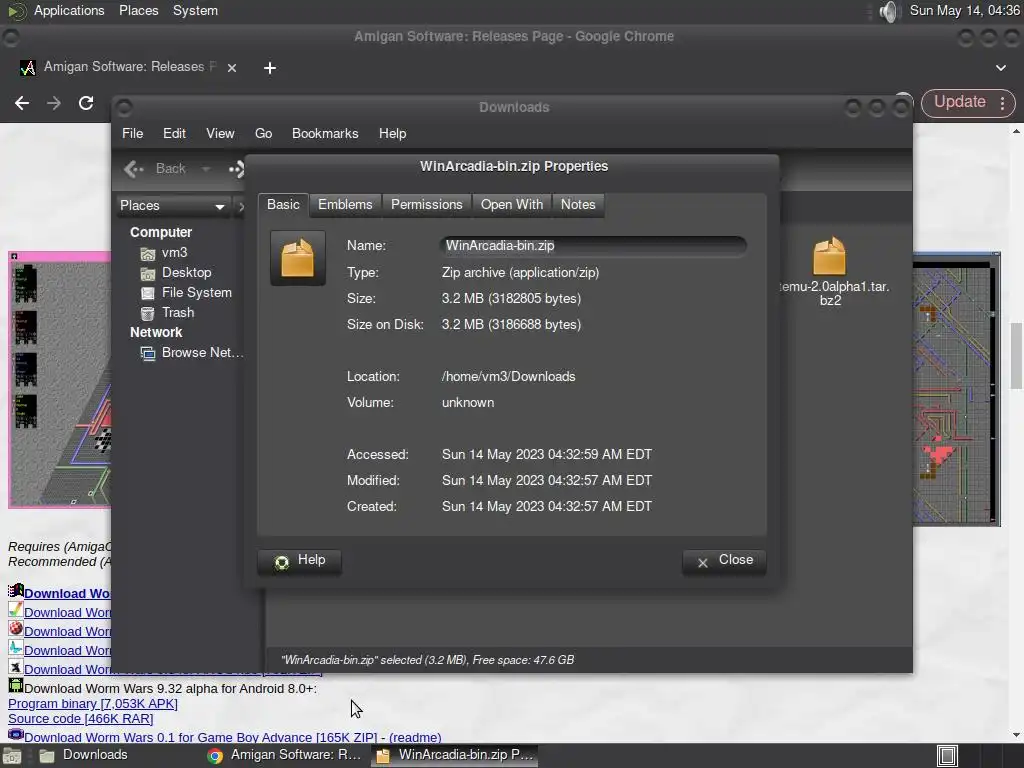Click the Amigan Software tab favicon
This screenshot has width=1024, height=768.
[27, 67]
